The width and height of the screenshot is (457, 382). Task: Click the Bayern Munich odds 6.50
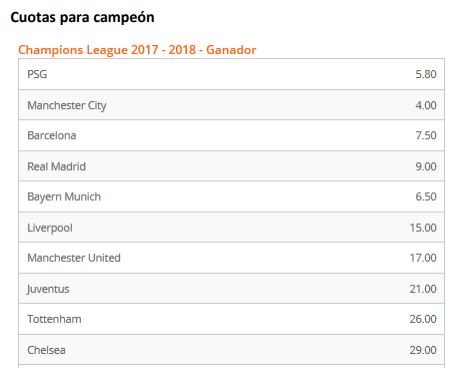(x=426, y=197)
